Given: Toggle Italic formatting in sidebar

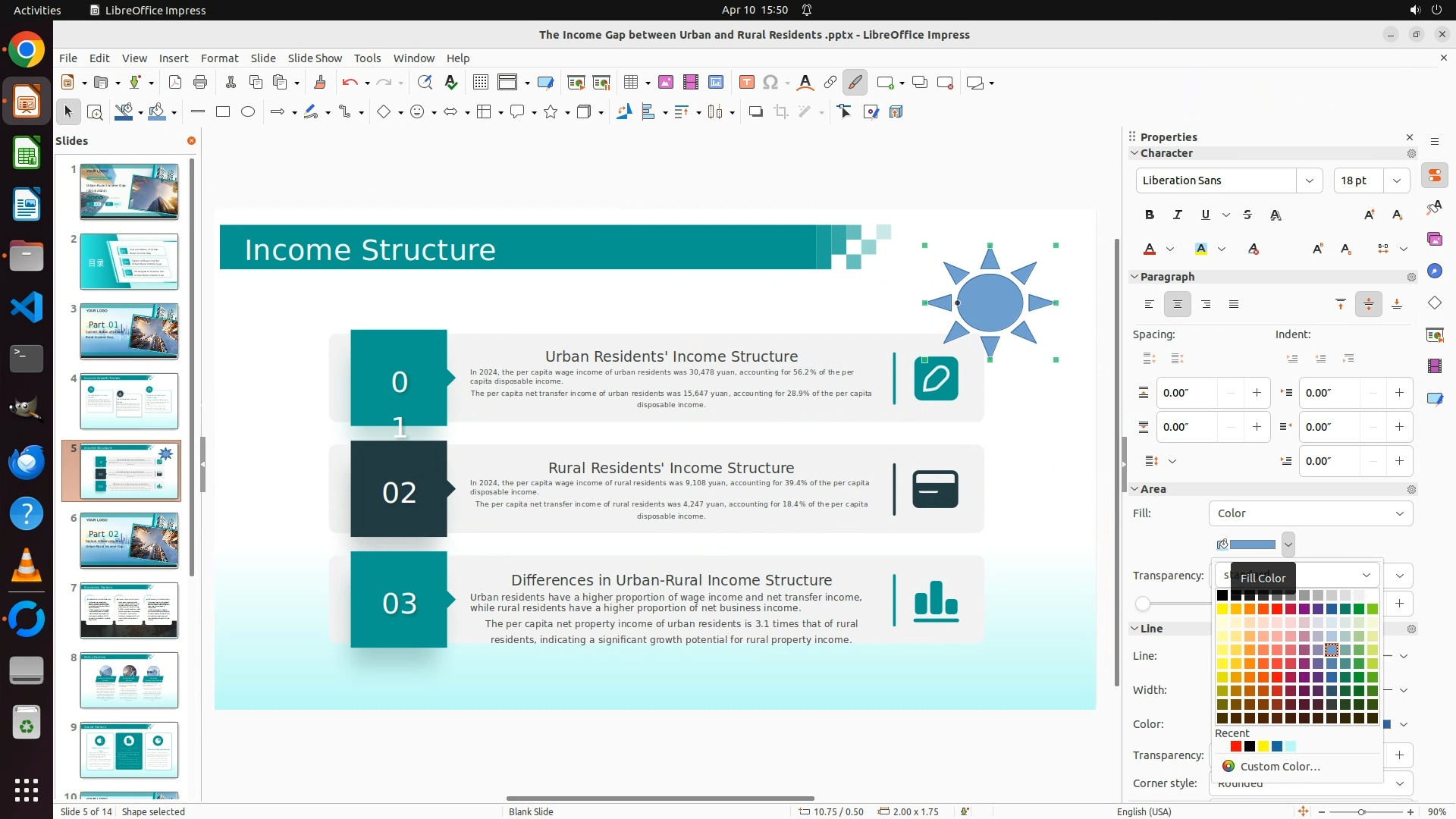Looking at the screenshot, I should pyautogui.click(x=1178, y=215).
